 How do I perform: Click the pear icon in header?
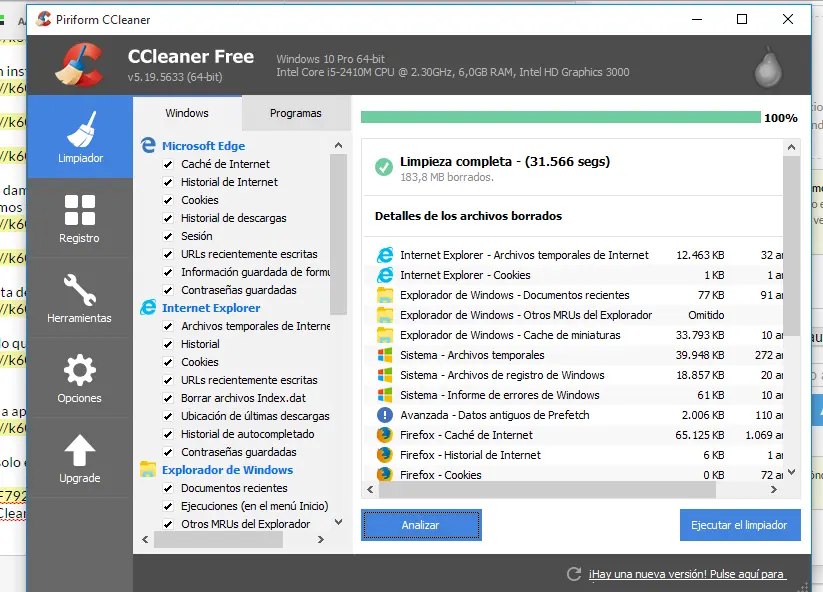(x=768, y=68)
